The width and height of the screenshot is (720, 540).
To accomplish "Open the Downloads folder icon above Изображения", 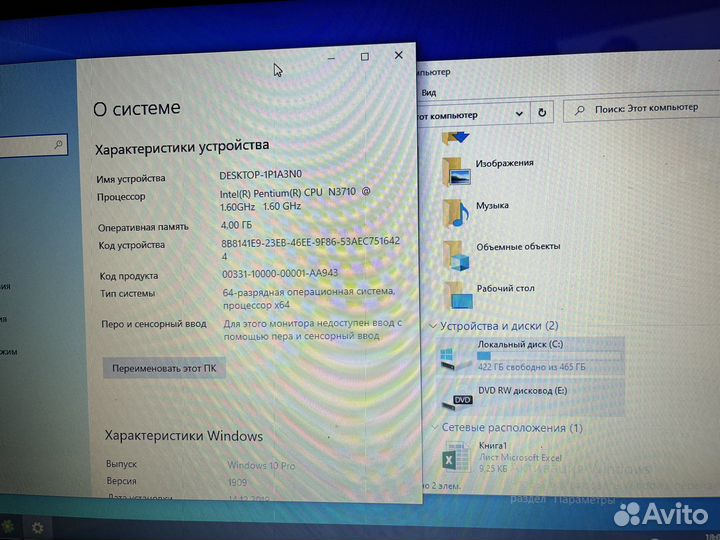I will tap(455, 138).
